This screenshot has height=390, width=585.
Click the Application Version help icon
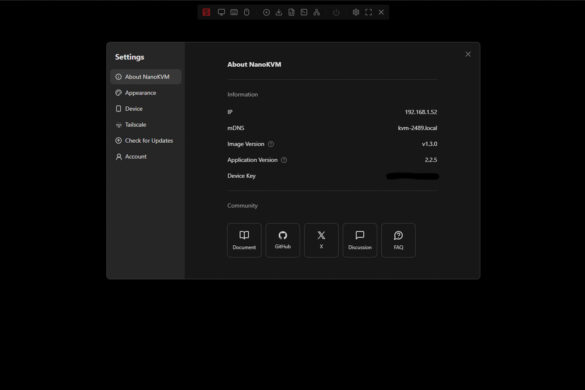pyautogui.click(x=284, y=160)
